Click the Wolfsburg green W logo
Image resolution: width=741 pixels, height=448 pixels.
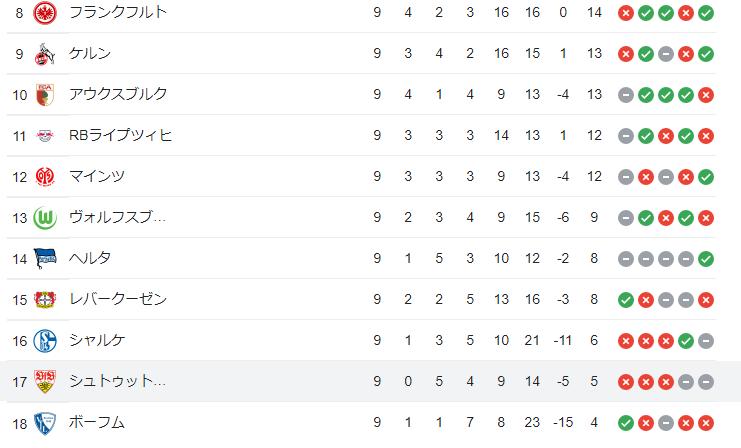coord(45,218)
